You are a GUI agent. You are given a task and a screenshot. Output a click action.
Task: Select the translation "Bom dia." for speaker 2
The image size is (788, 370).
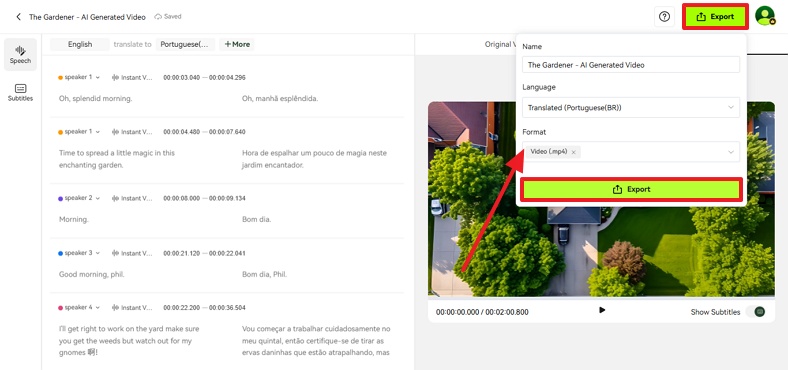pos(256,219)
